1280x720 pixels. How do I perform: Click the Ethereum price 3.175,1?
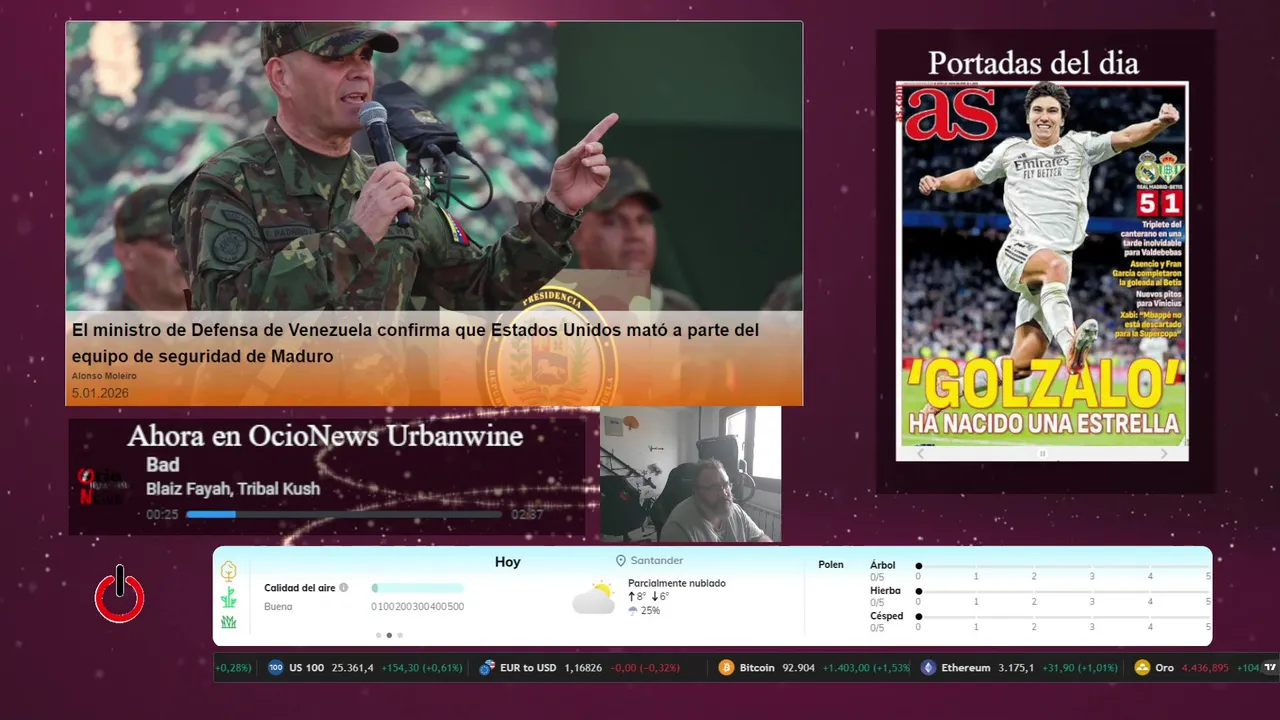coord(1016,667)
